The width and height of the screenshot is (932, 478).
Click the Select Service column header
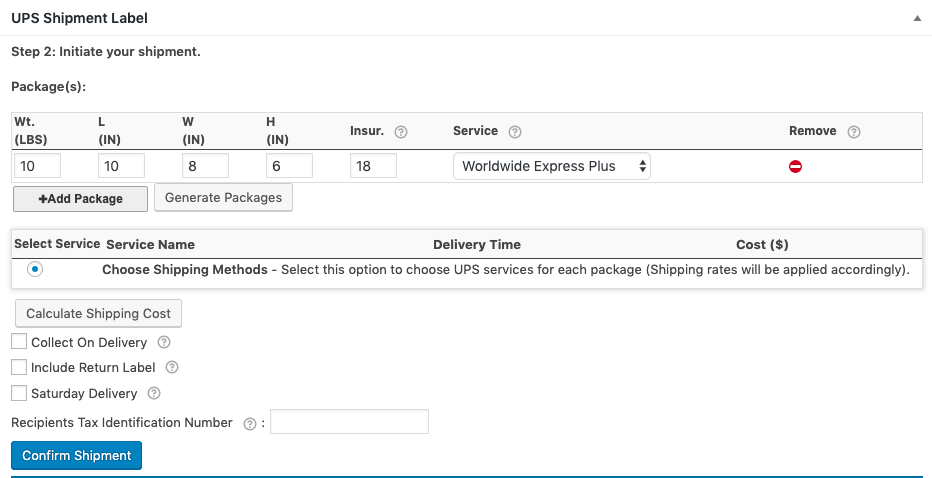[x=57, y=244]
